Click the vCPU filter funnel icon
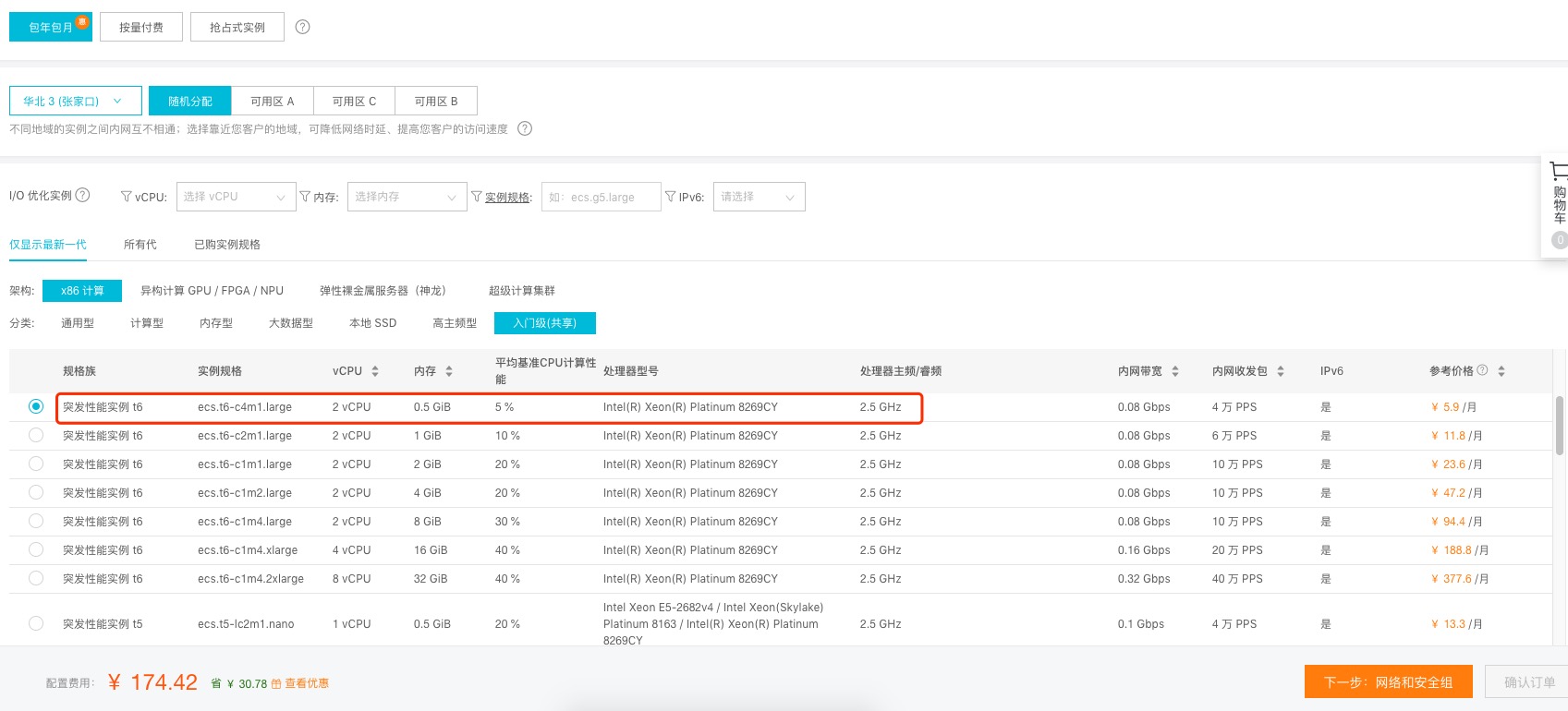Viewport: 1568px width, 711px height. (x=127, y=197)
